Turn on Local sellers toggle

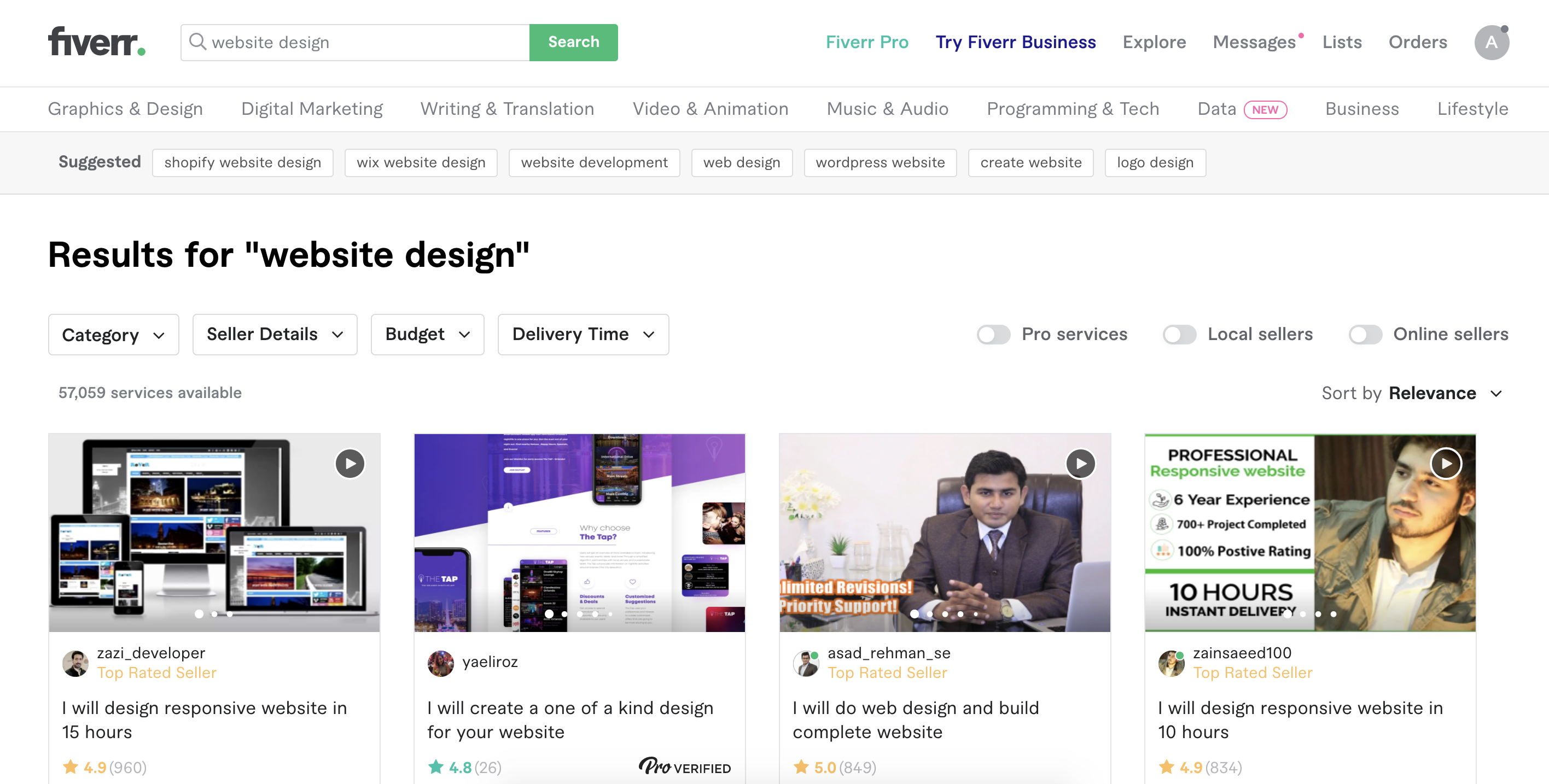tap(1179, 334)
